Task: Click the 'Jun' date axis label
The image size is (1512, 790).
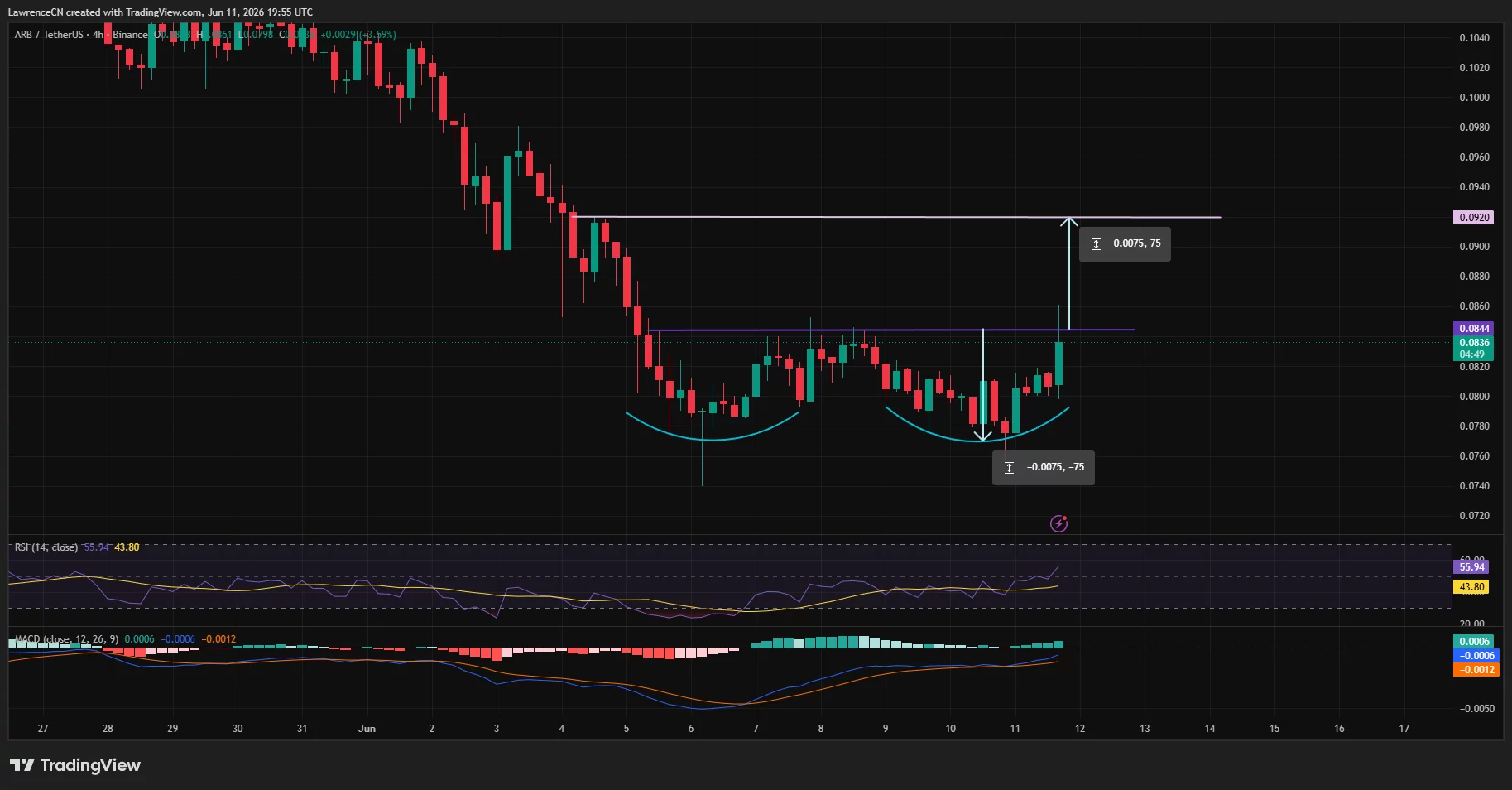Action: (367, 729)
